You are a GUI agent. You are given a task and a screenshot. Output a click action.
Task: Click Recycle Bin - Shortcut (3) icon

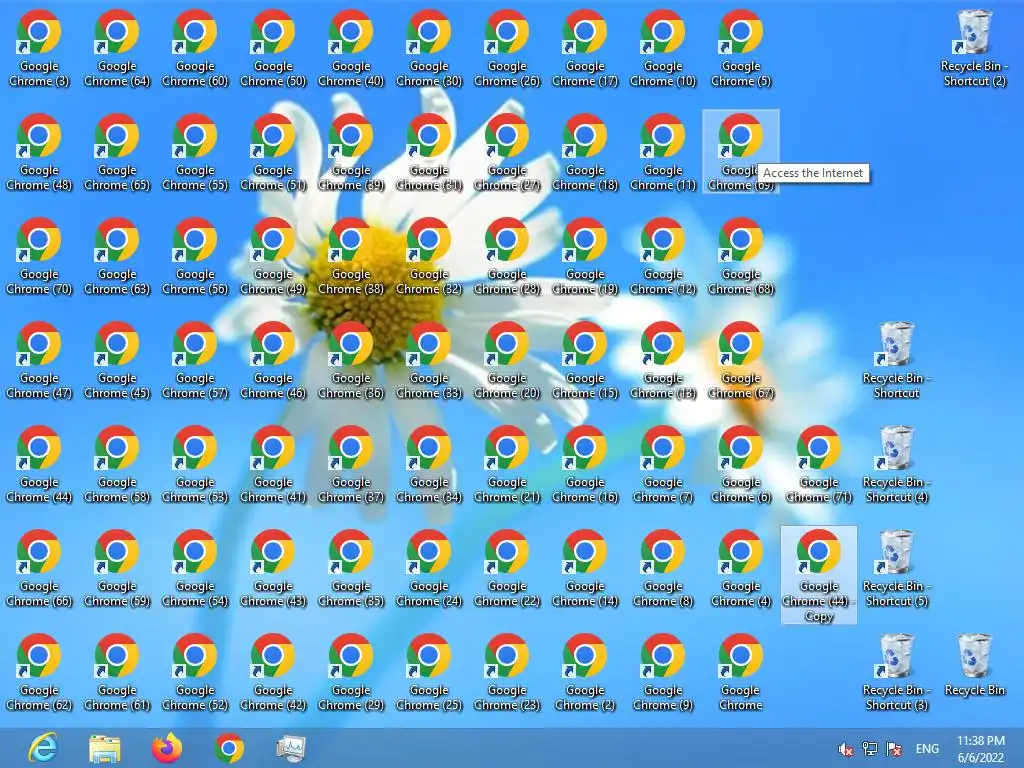point(897,672)
